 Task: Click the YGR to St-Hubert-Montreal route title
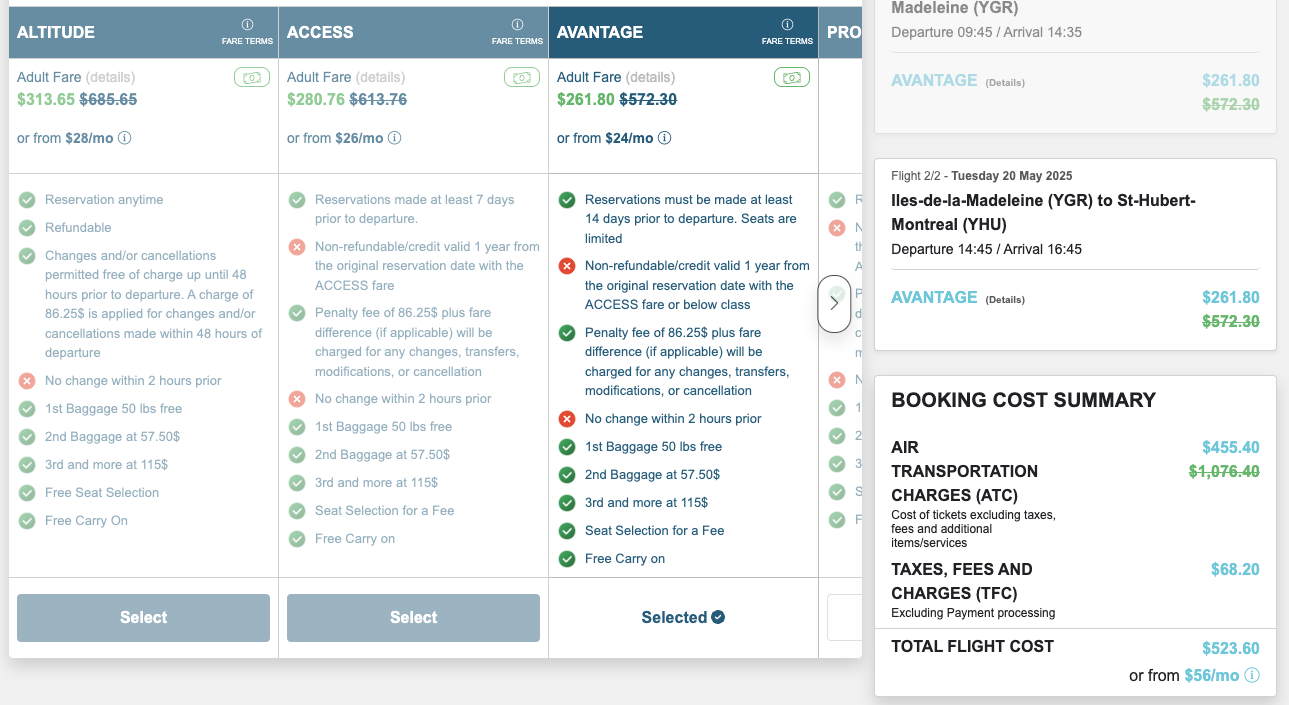[1043, 213]
